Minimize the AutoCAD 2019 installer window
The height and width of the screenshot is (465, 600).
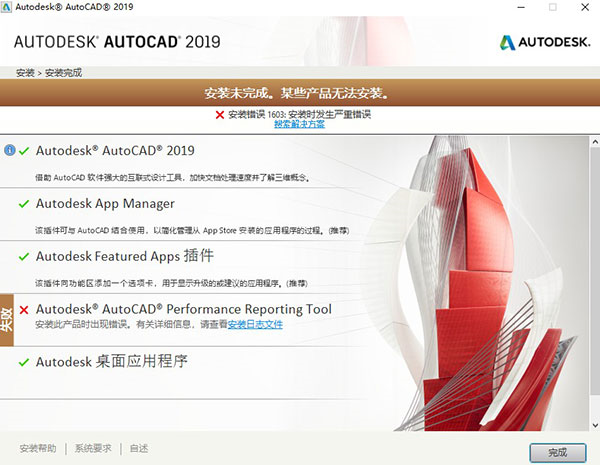click(x=521, y=7)
